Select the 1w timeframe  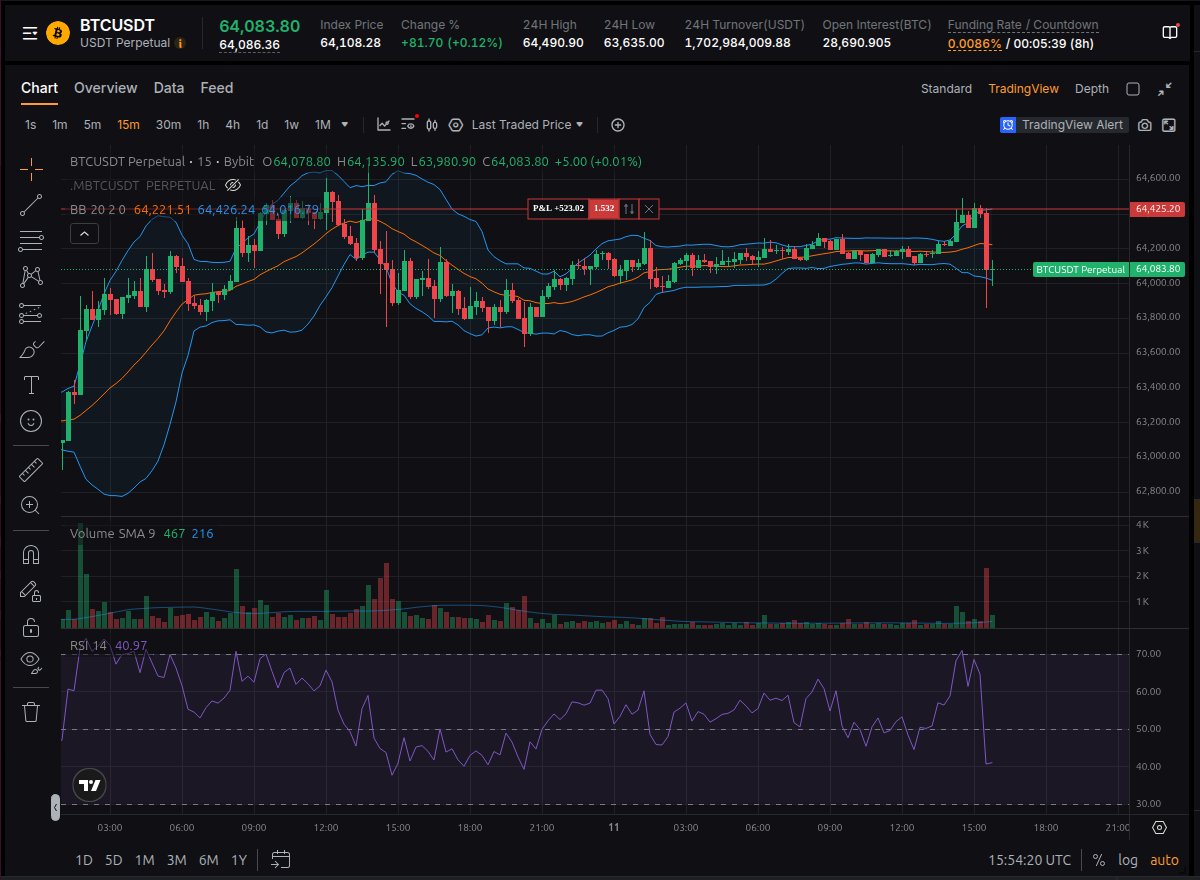click(x=291, y=125)
